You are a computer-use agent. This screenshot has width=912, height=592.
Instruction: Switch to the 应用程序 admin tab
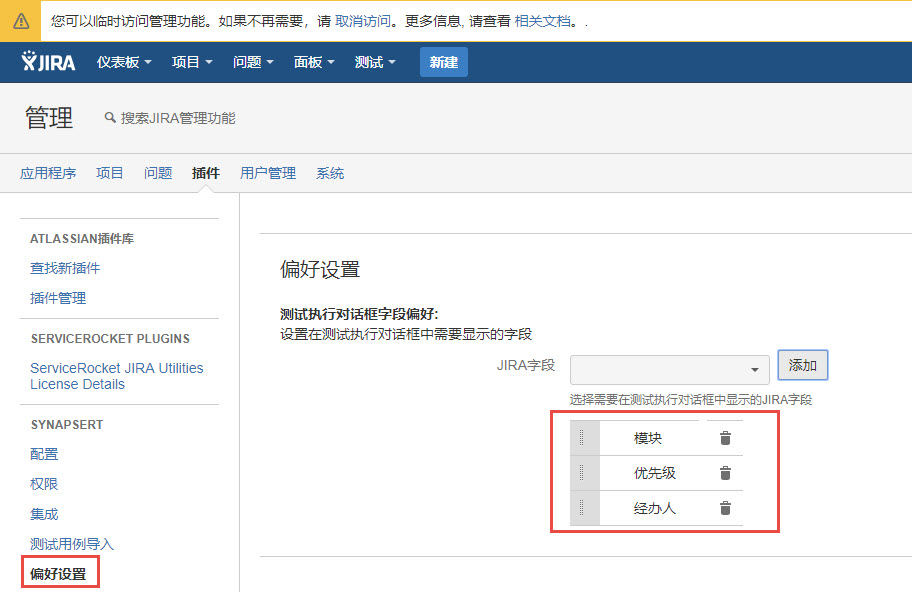pos(48,173)
